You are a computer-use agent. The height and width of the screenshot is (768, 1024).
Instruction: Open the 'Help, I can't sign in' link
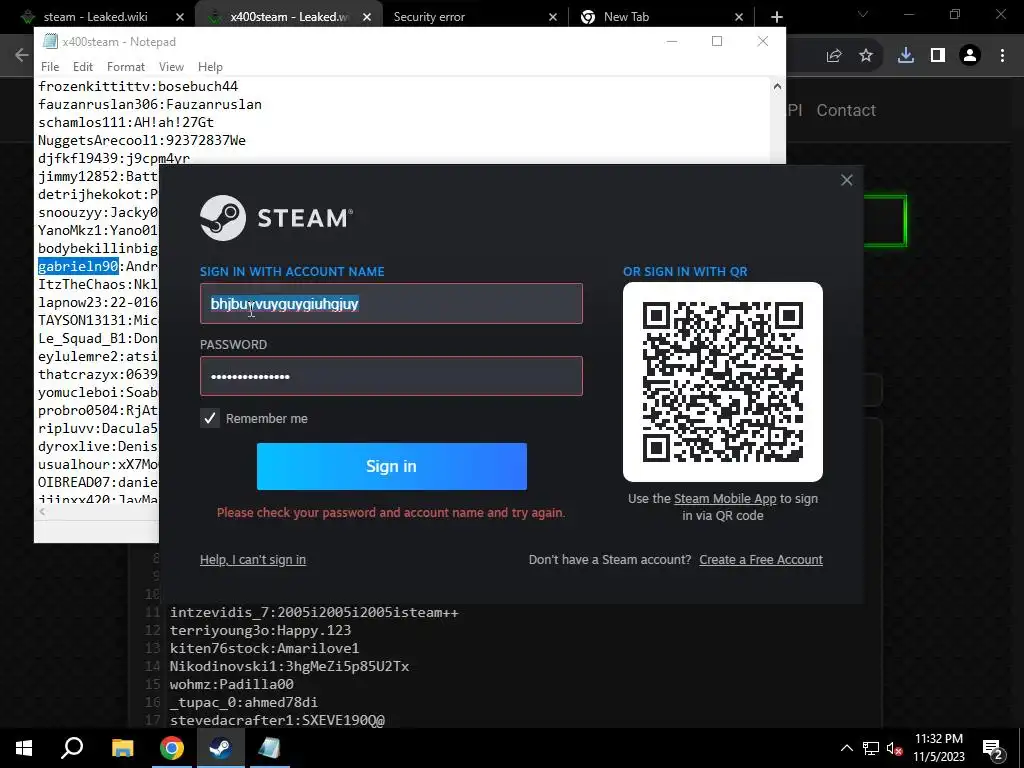[x=253, y=560]
